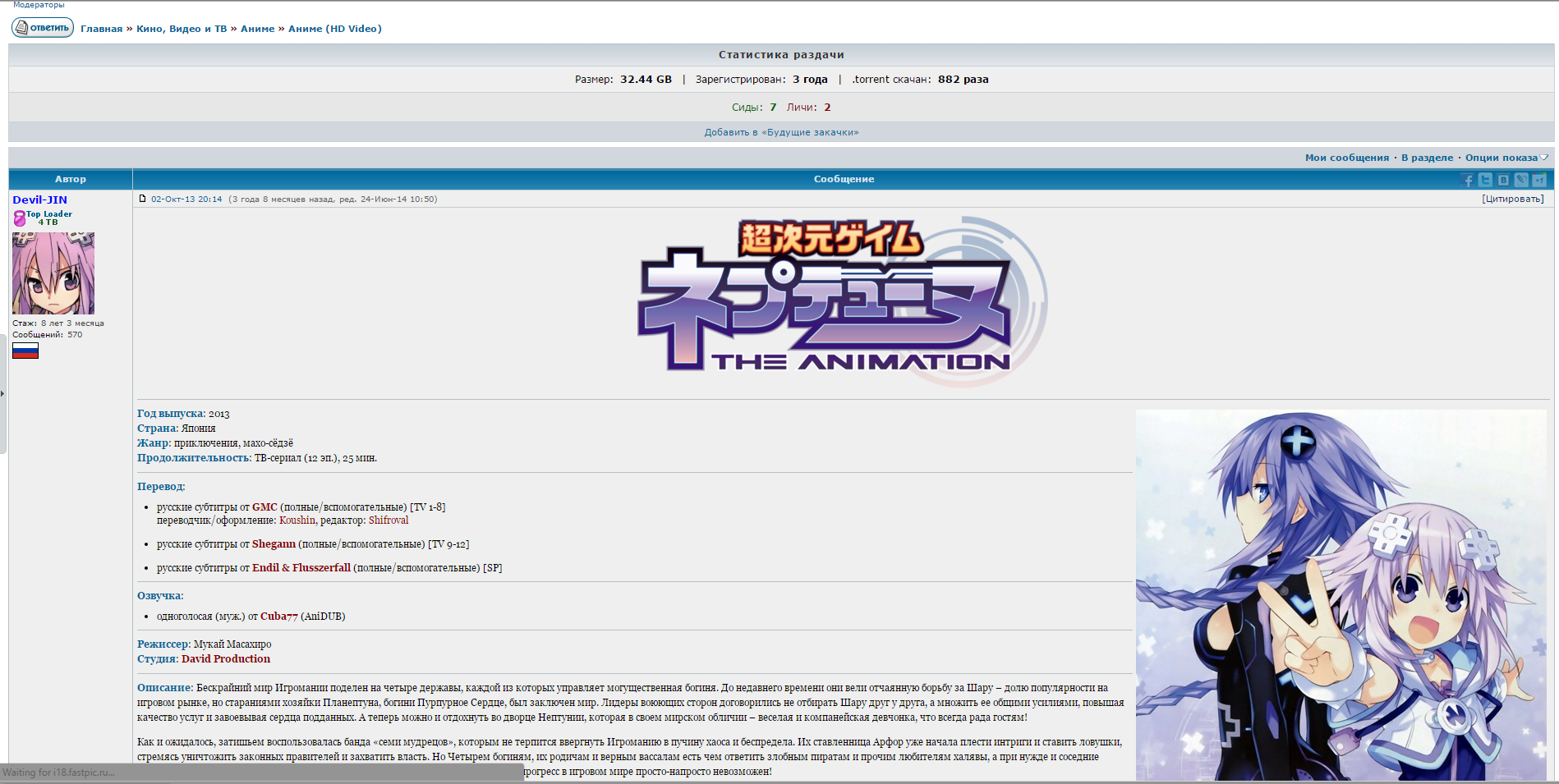Click the Автор column header
This screenshot has height=784, width=1559.
pos(71,179)
